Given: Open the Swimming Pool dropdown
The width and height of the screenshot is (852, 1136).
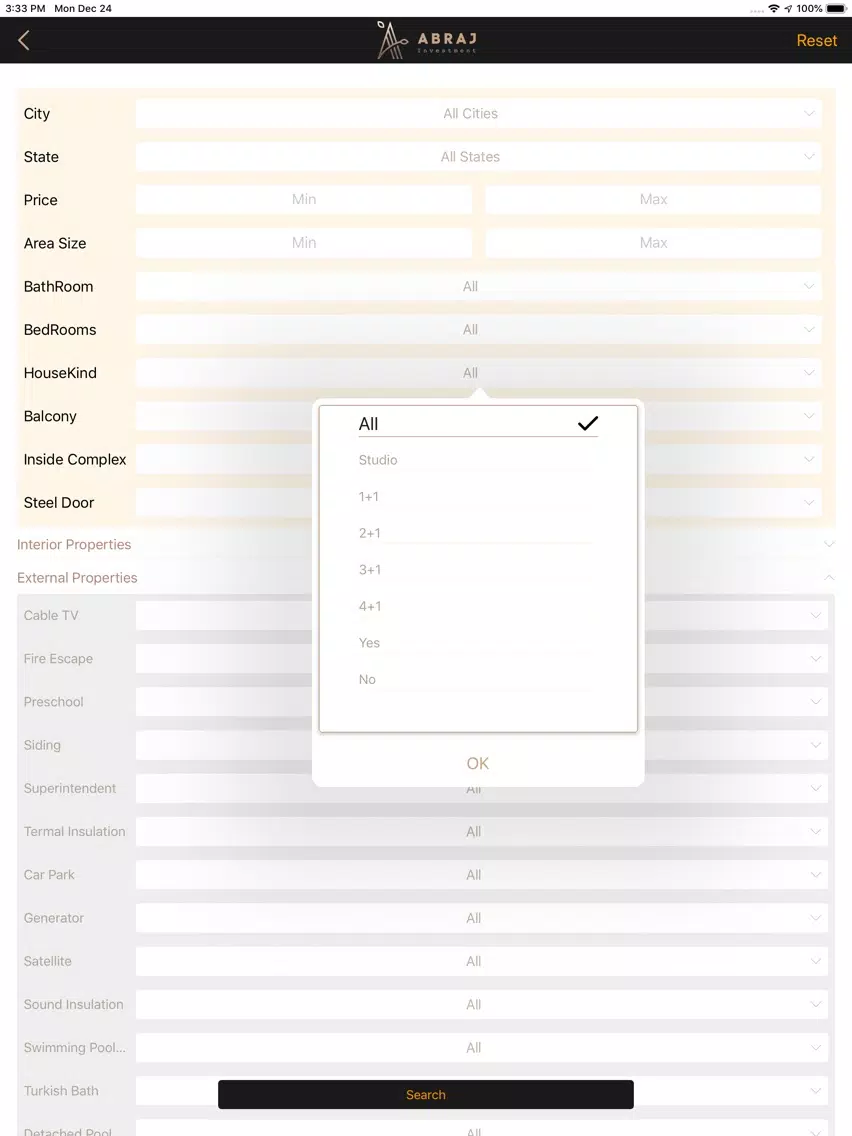Looking at the screenshot, I should 482,1048.
